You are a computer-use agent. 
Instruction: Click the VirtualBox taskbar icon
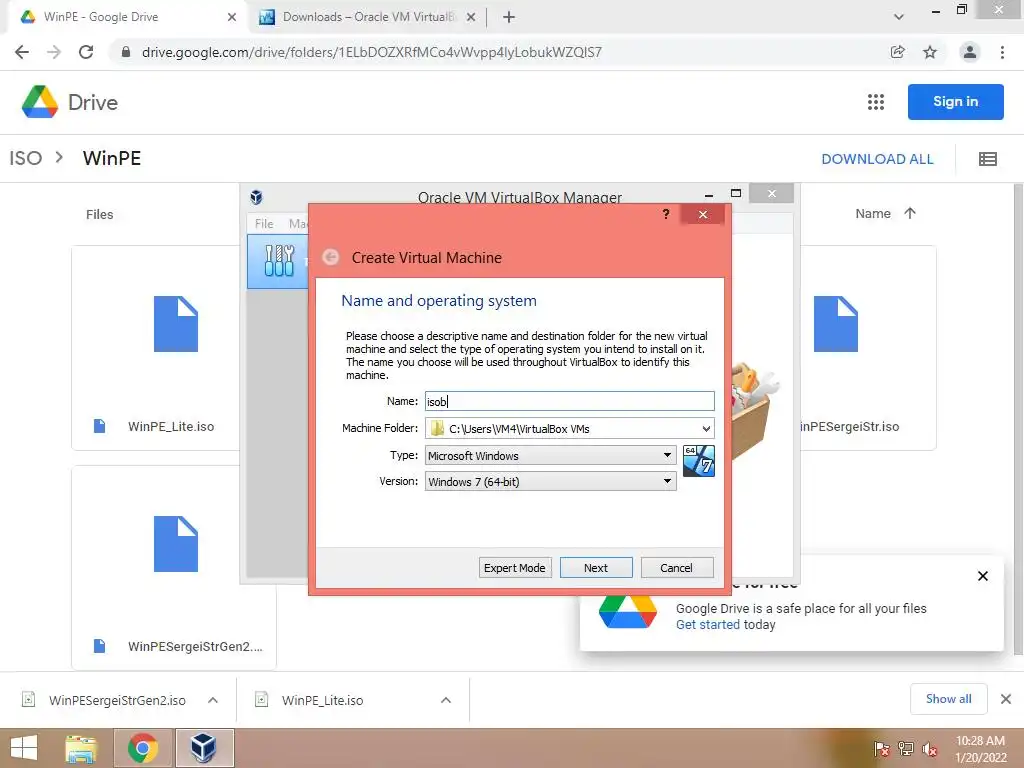204,748
